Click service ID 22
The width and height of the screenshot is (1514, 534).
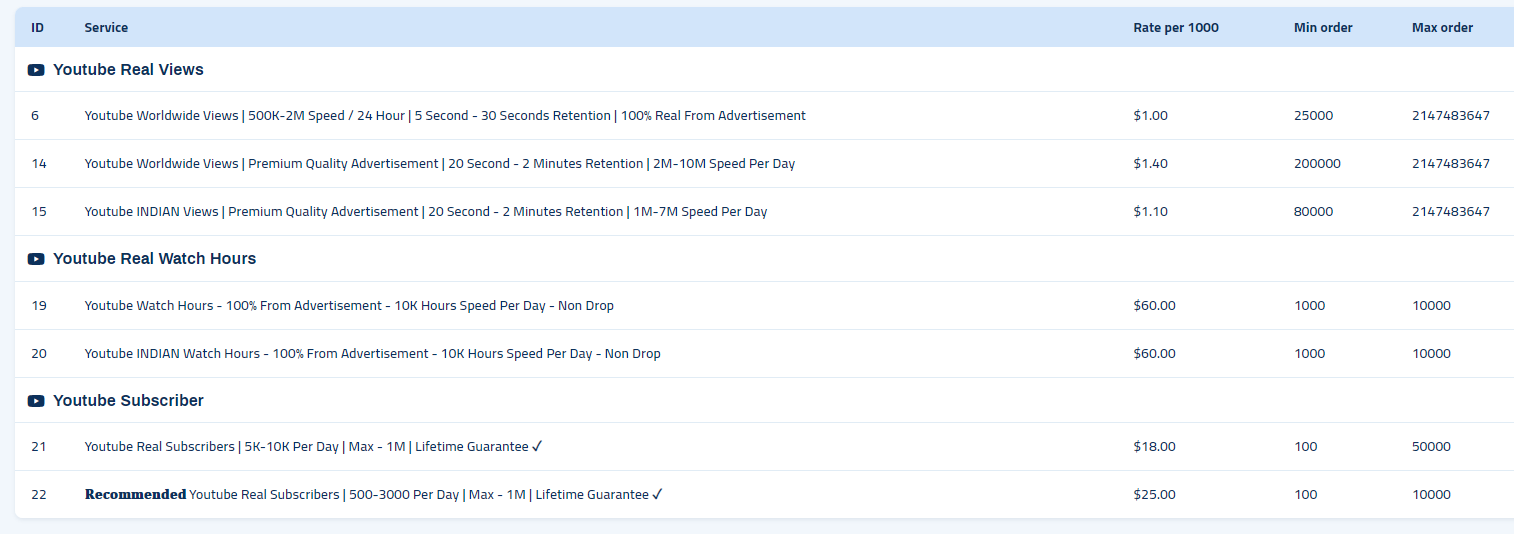click(39, 495)
